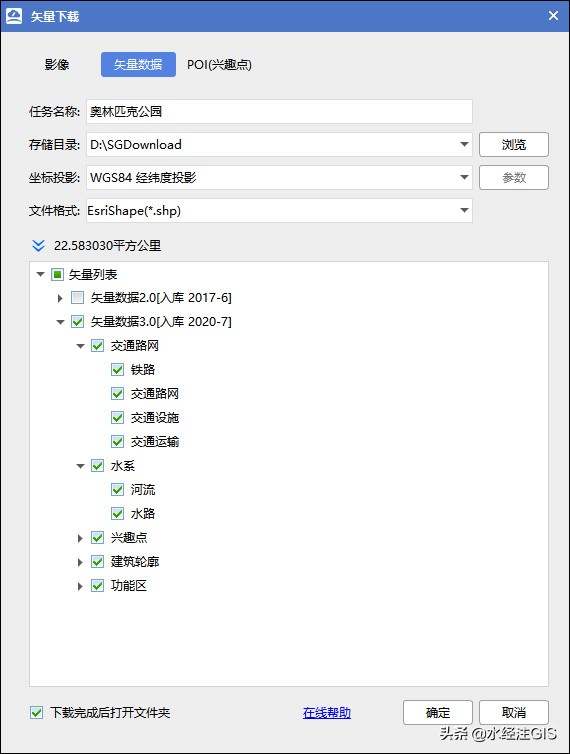Uncheck the parent 交通路网 group checkbox
The width and height of the screenshot is (570, 754).
[98, 346]
